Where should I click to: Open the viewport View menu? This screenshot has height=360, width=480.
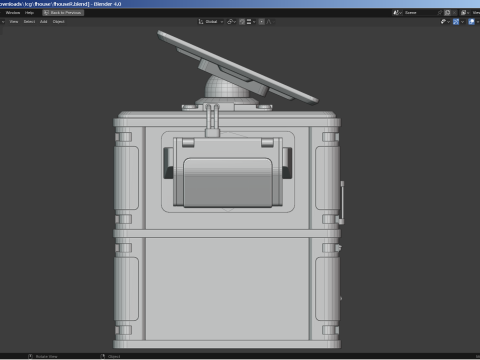coord(14,22)
